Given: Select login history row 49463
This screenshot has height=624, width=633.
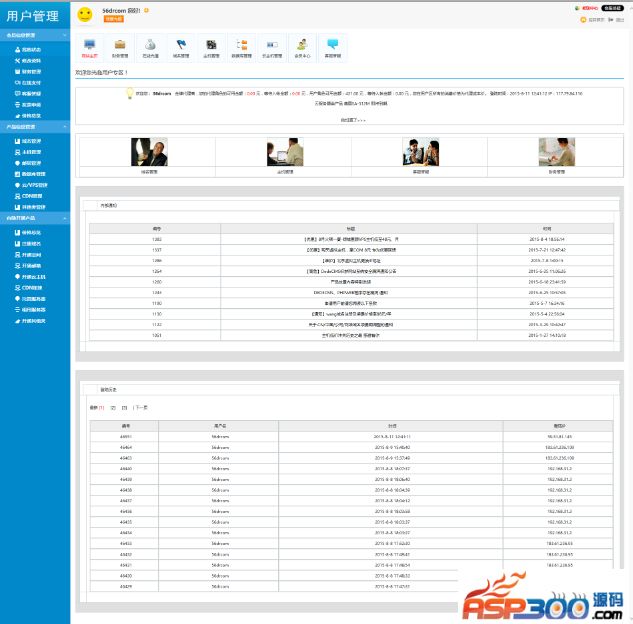Looking at the screenshot, I should [351, 458].
